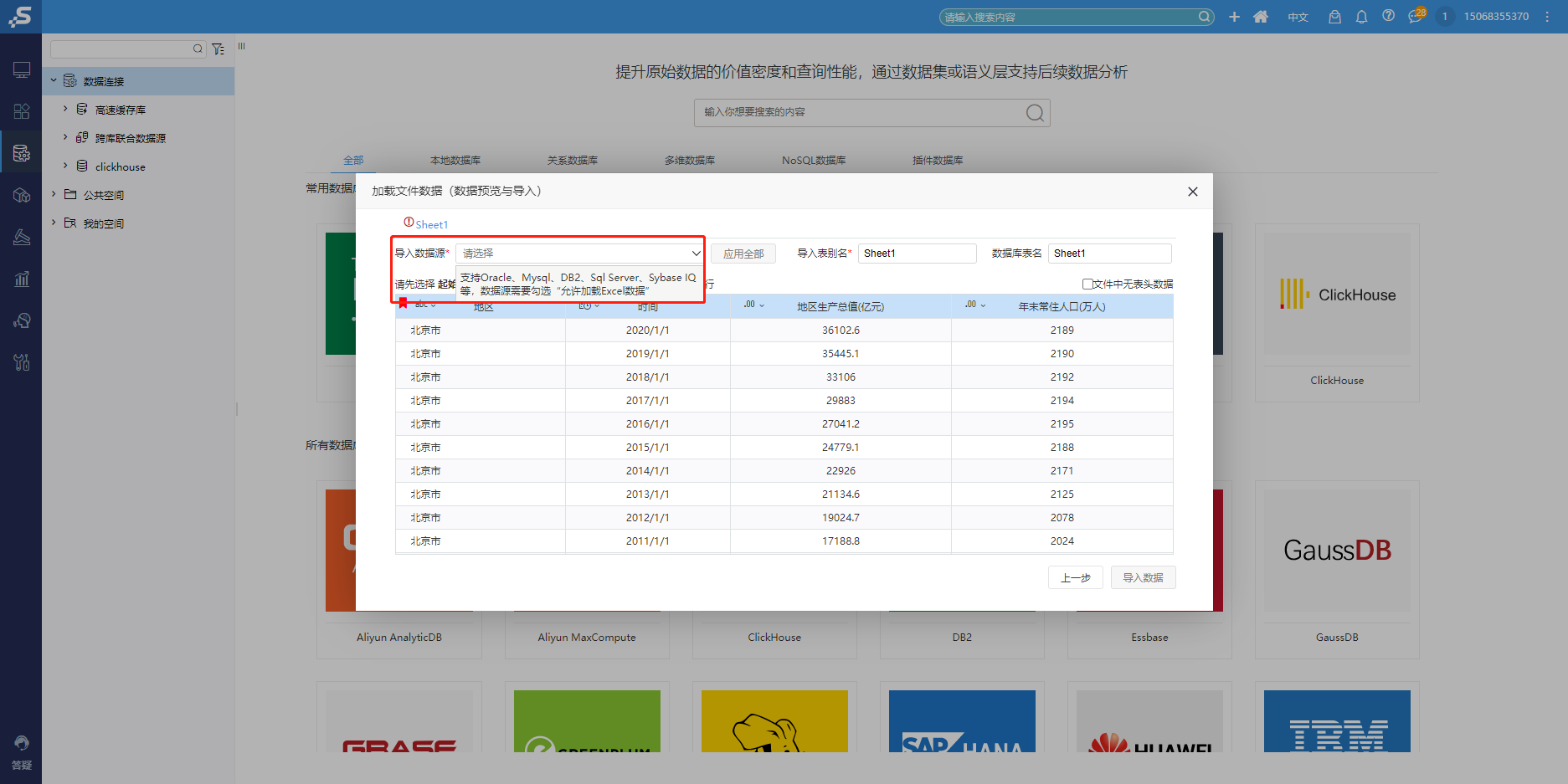Expand the 我的空间 tree node
The width and height of the screenshot is (1568, 784).
pos(105,223)
